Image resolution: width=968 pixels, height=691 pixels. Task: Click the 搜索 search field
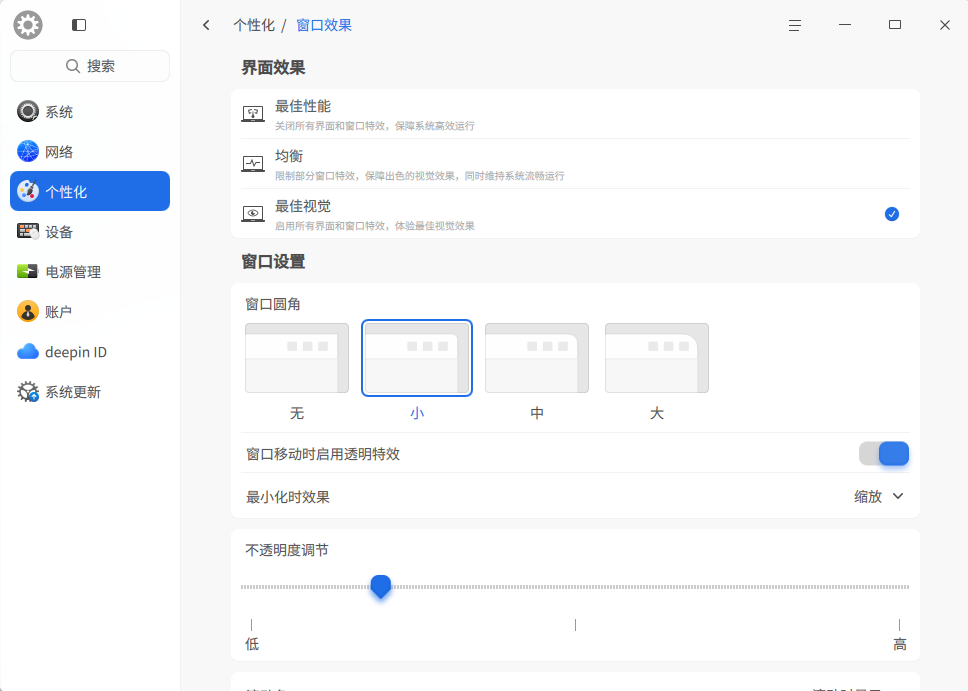[90, 66]
